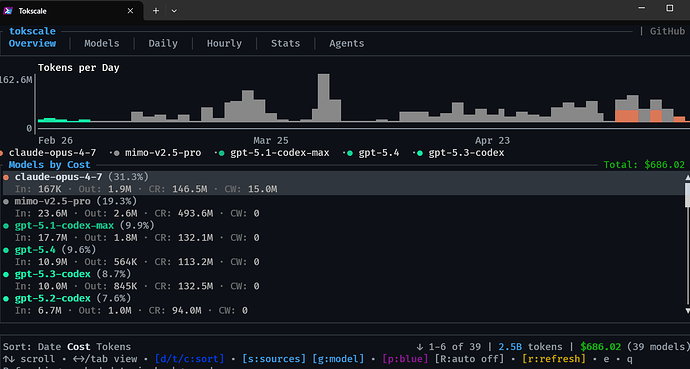Sort by Date

point(49,347)
